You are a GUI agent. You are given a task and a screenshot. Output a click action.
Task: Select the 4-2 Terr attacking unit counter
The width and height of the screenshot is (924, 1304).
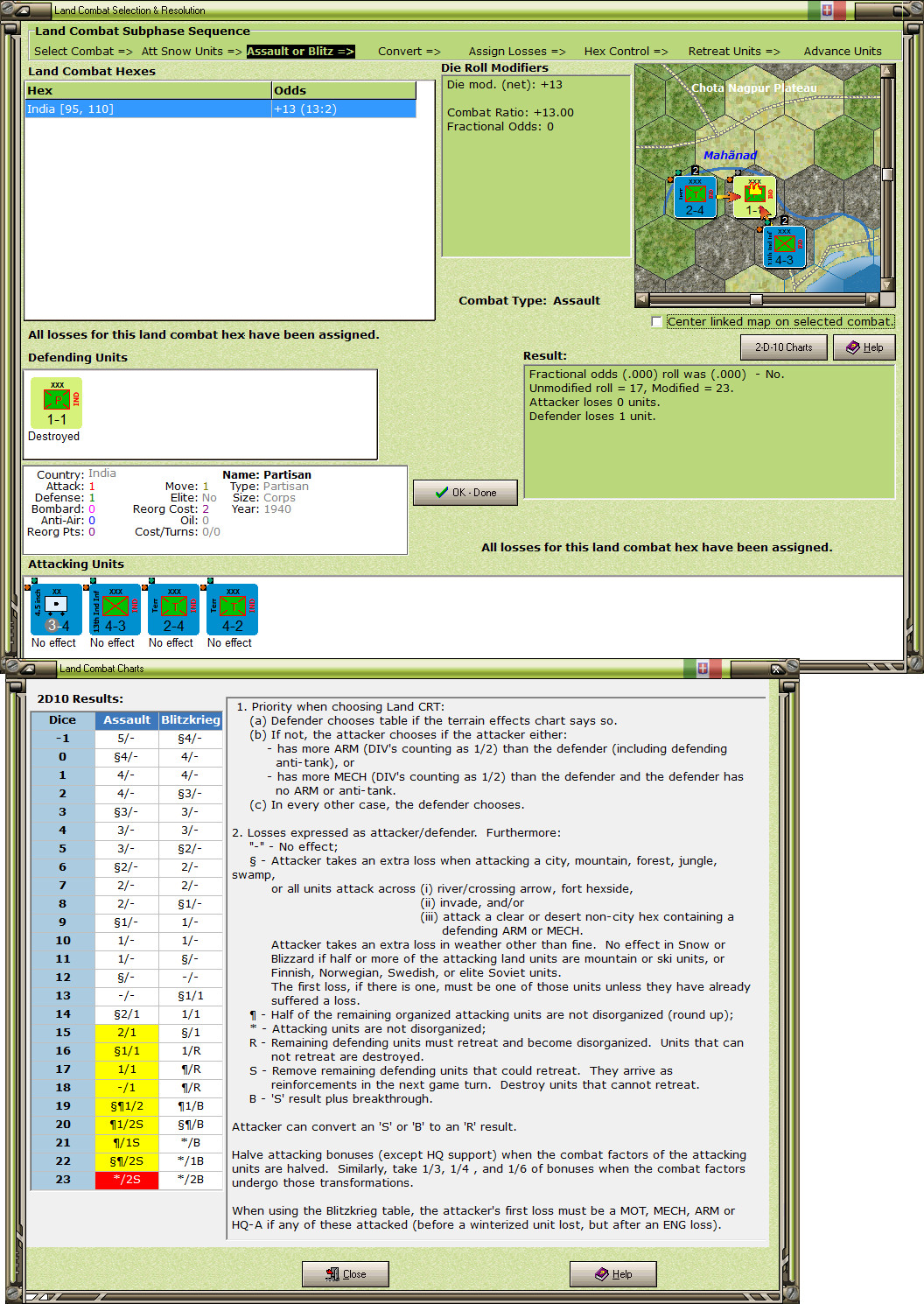[x=232, y=610]
